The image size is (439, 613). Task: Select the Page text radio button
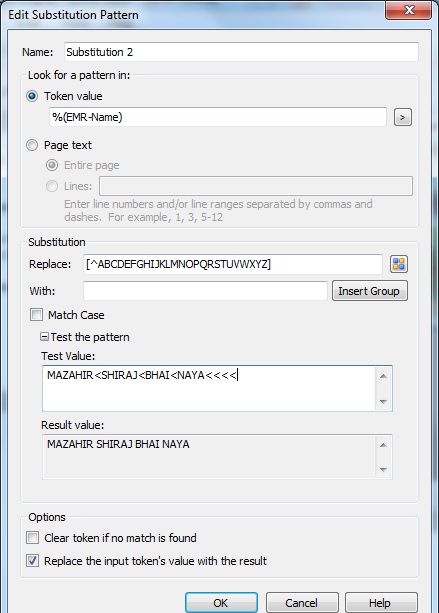[32, 145]
